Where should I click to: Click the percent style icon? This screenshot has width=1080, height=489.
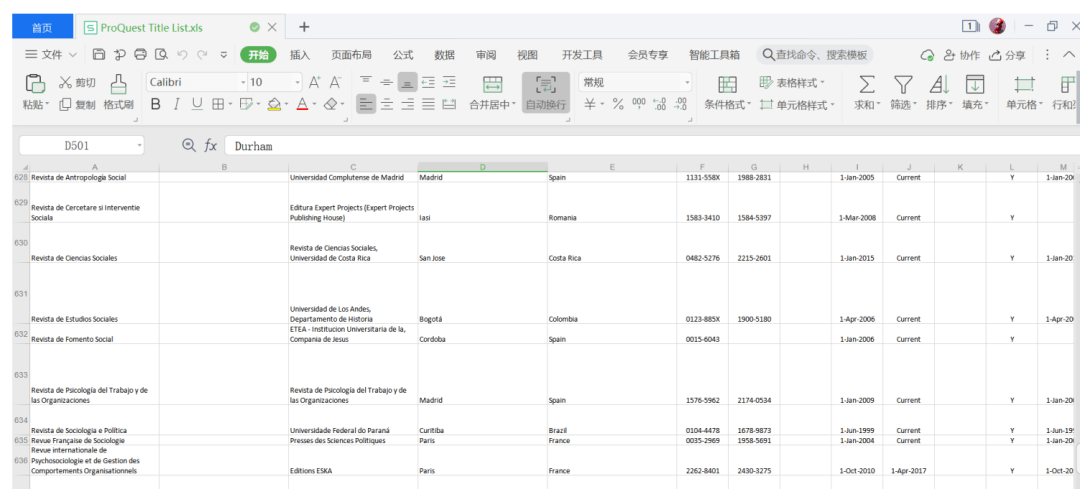(x=618, y=104)
